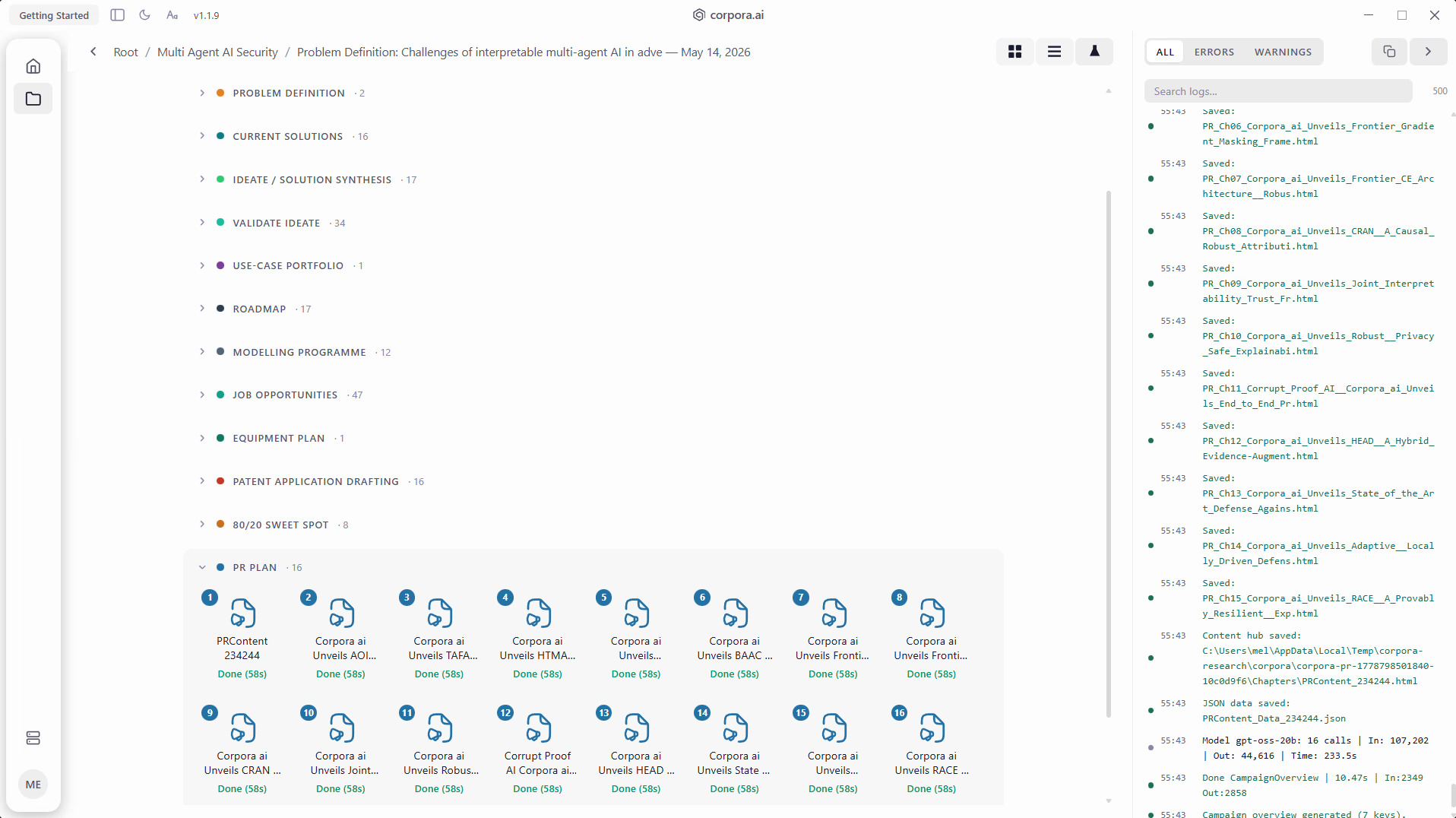Expand the Equipment Plan section

(x=202, y=438)
